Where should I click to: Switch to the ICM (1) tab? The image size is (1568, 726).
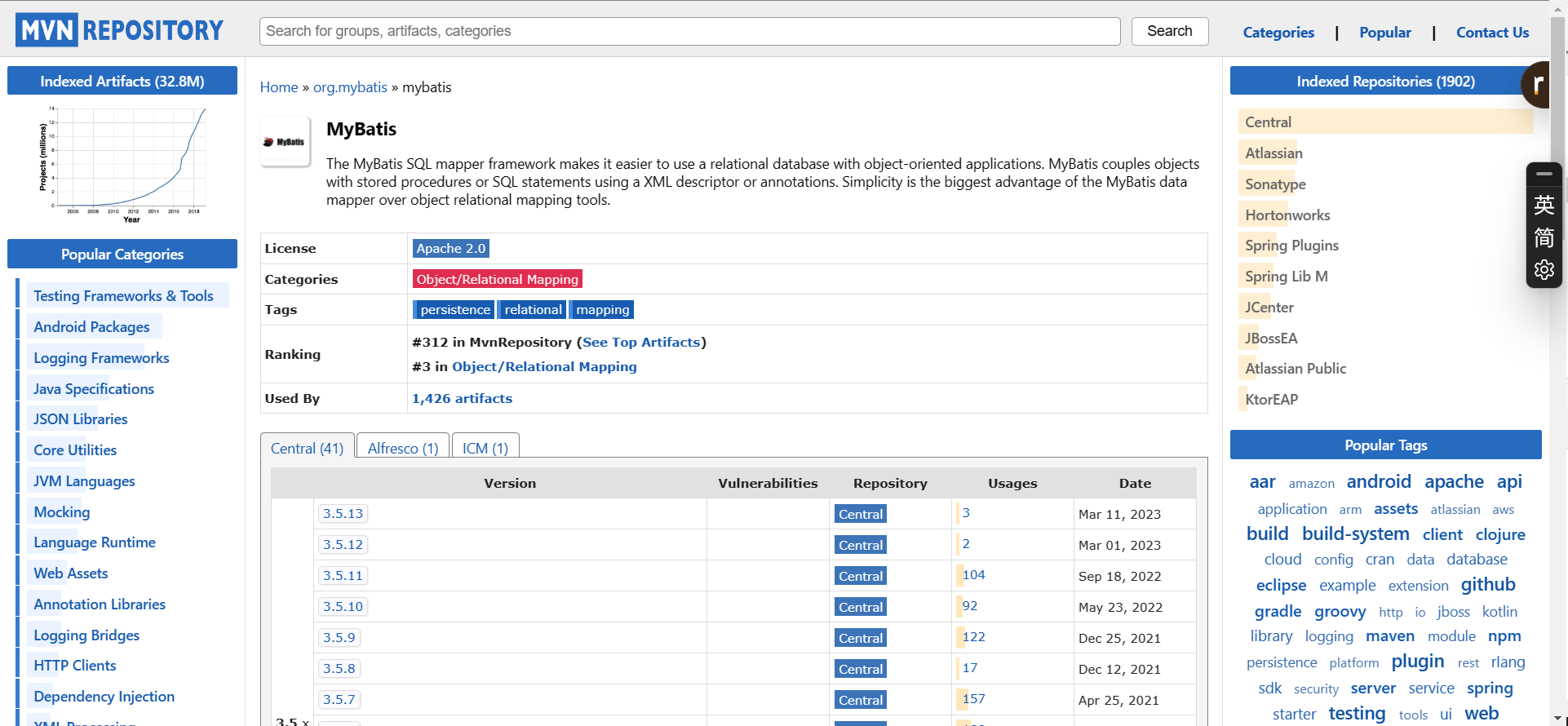coord(485,448)
